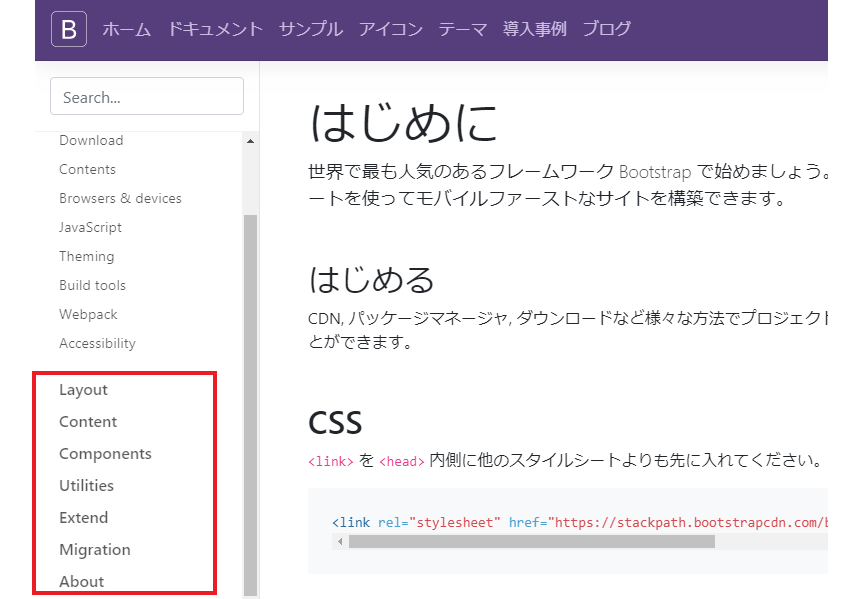Open the Webpack sidebar link
862x599 pixels.
tap(88, 314)
